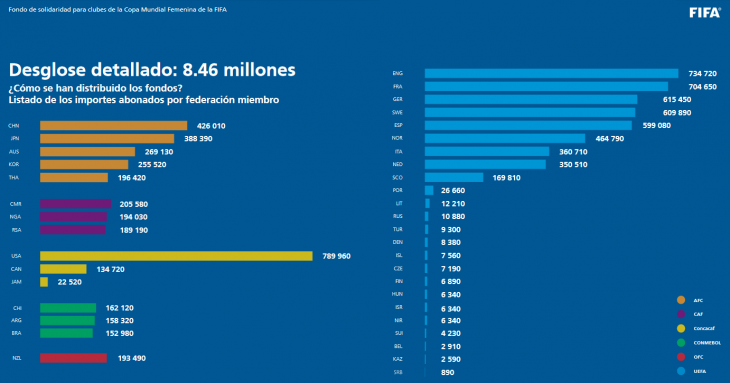Click the NGA country code label
Screen dimensions: 730x383
(15, 217)
